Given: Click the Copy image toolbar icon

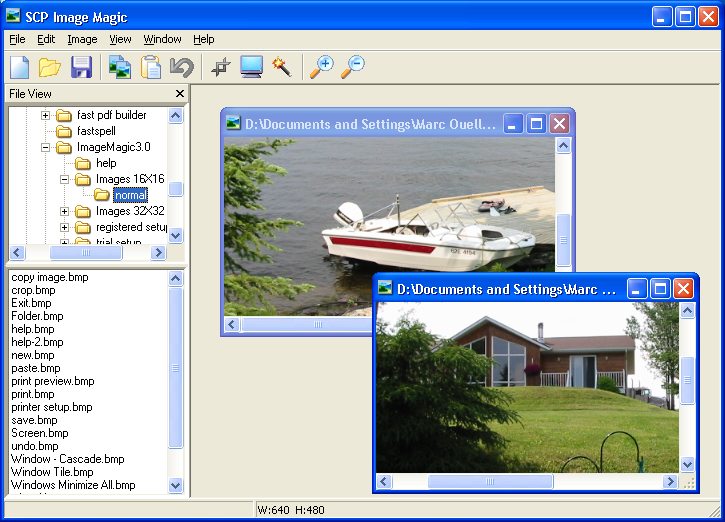Looking at the screenshot, I should click(x=120, y=67).
